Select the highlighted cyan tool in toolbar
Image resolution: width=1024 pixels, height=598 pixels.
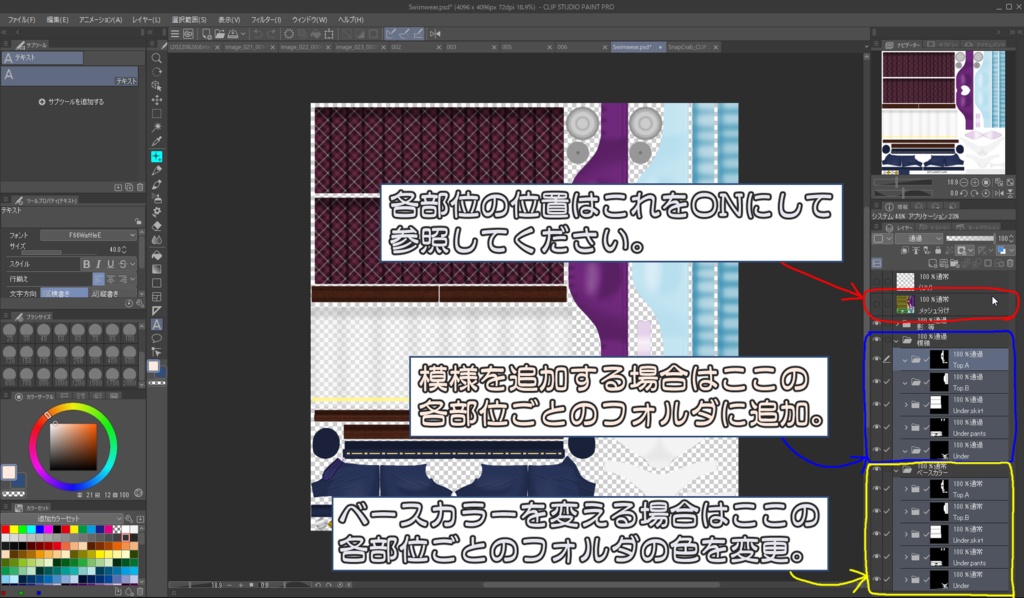pyautogui.click(x=157, y=157)
